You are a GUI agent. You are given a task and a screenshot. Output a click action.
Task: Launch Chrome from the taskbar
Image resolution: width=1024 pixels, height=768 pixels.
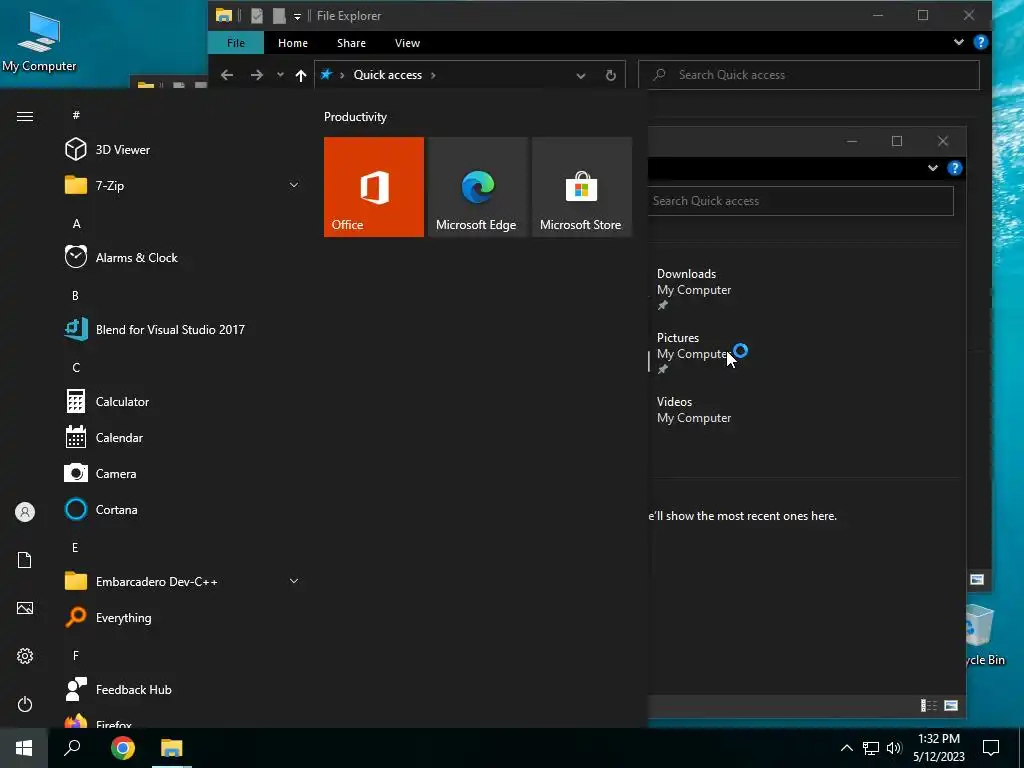[123, 748]
